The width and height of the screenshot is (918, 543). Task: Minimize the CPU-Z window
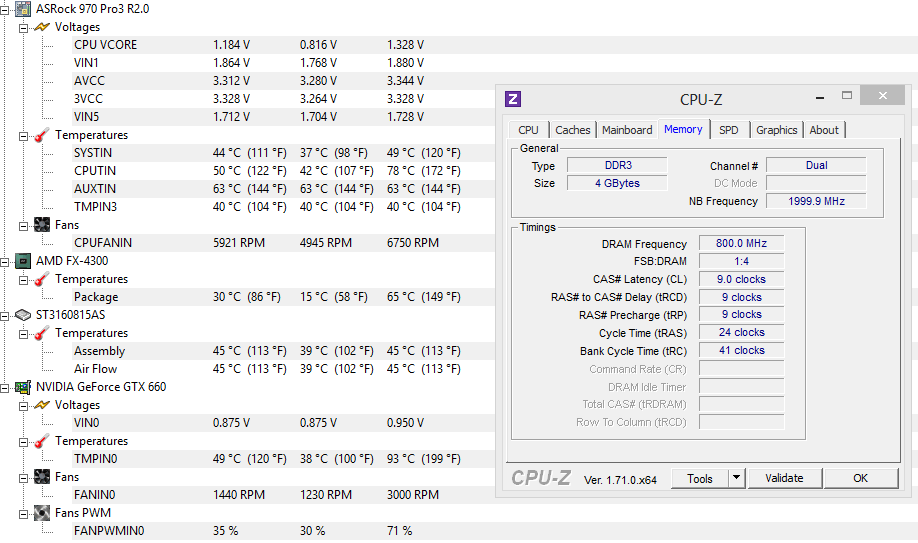(820, 97)
